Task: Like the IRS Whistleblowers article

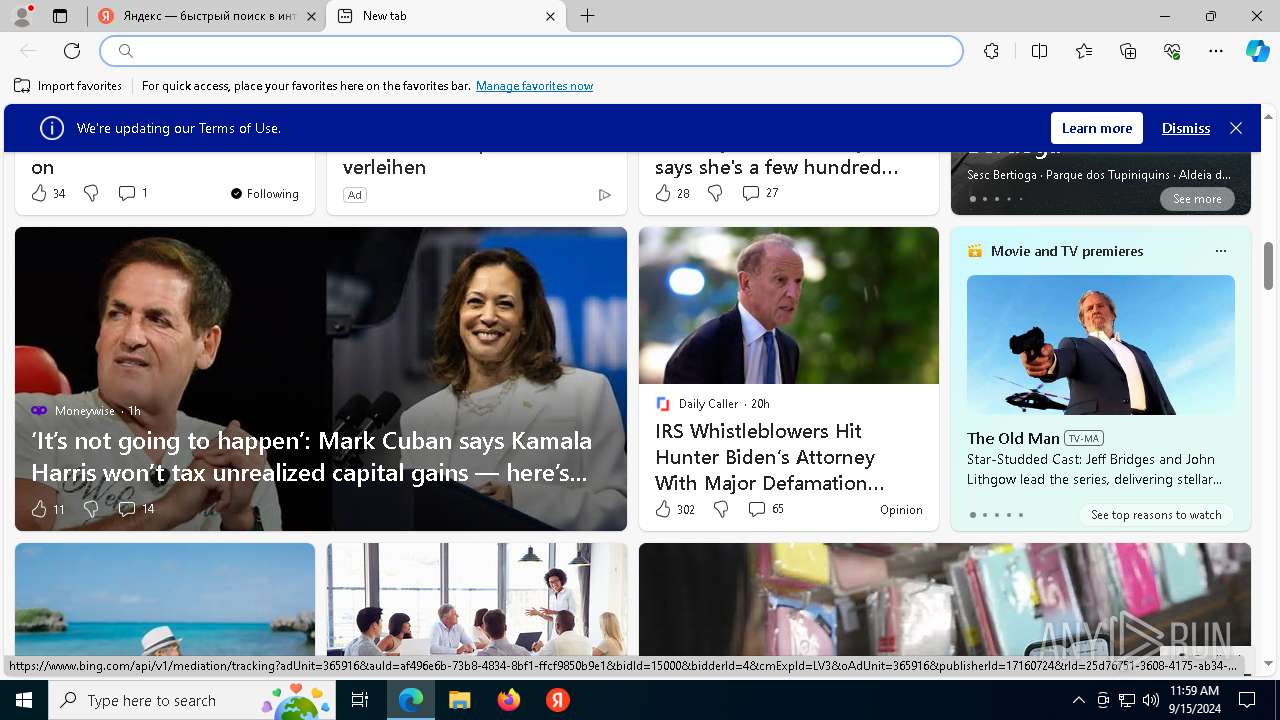Action: 663,510
